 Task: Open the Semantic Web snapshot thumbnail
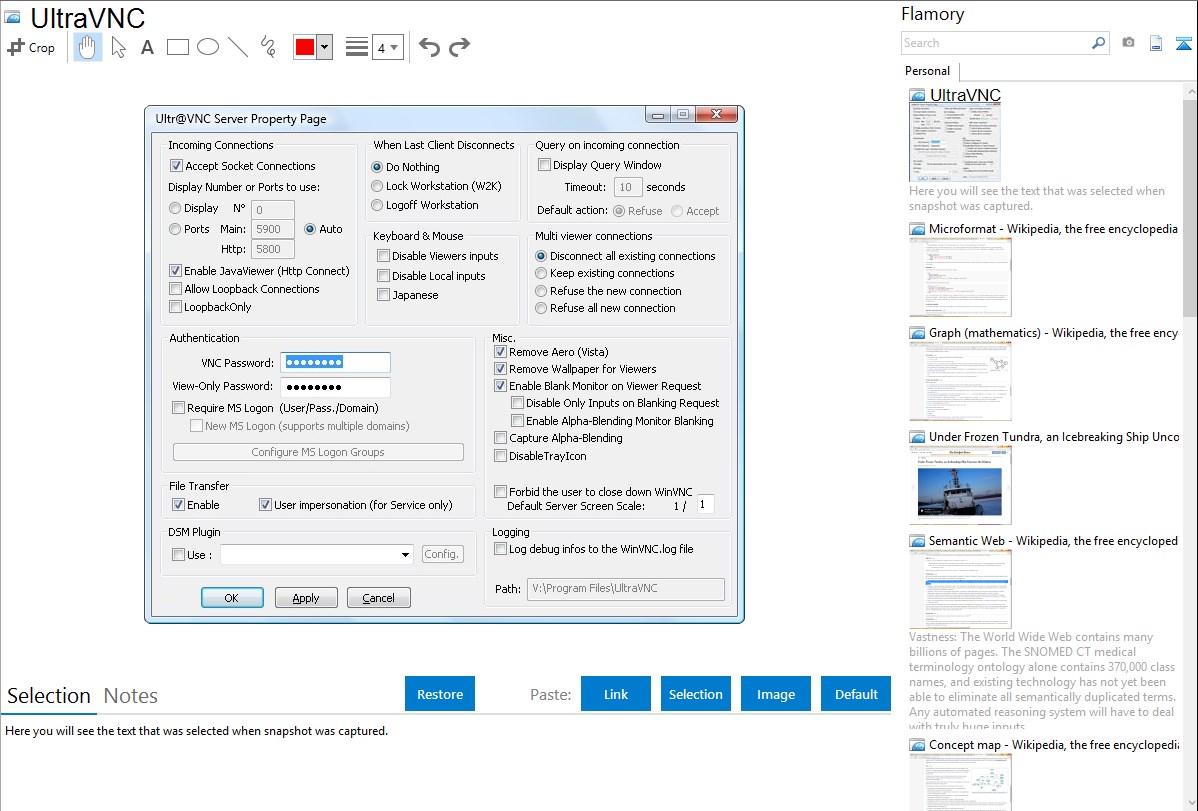[960, 589]
